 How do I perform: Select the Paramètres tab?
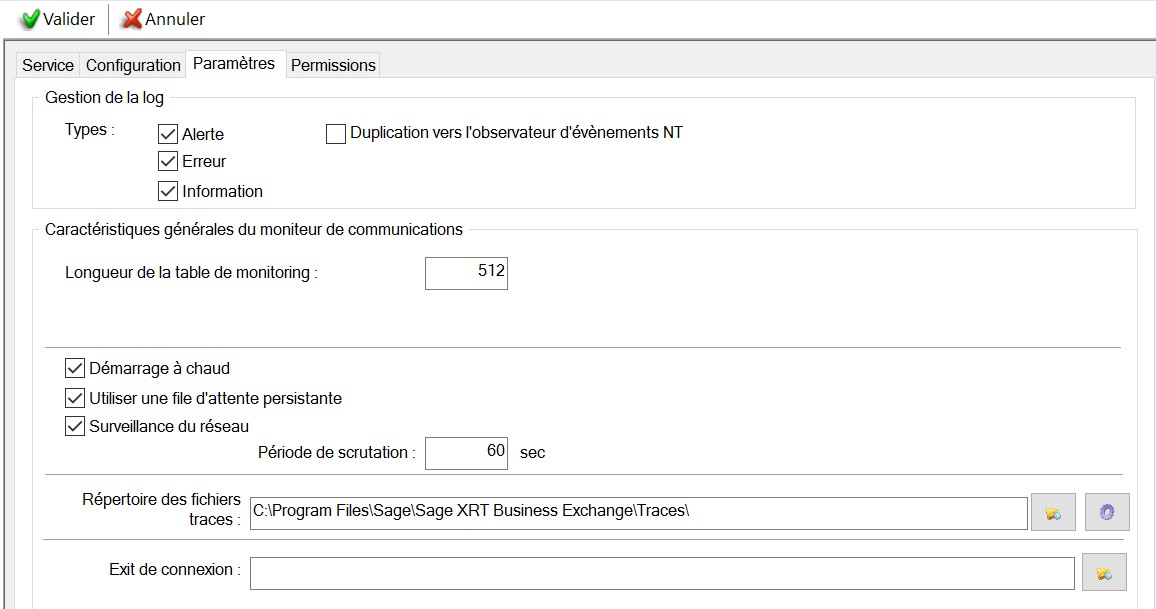[x=234, y=63]
